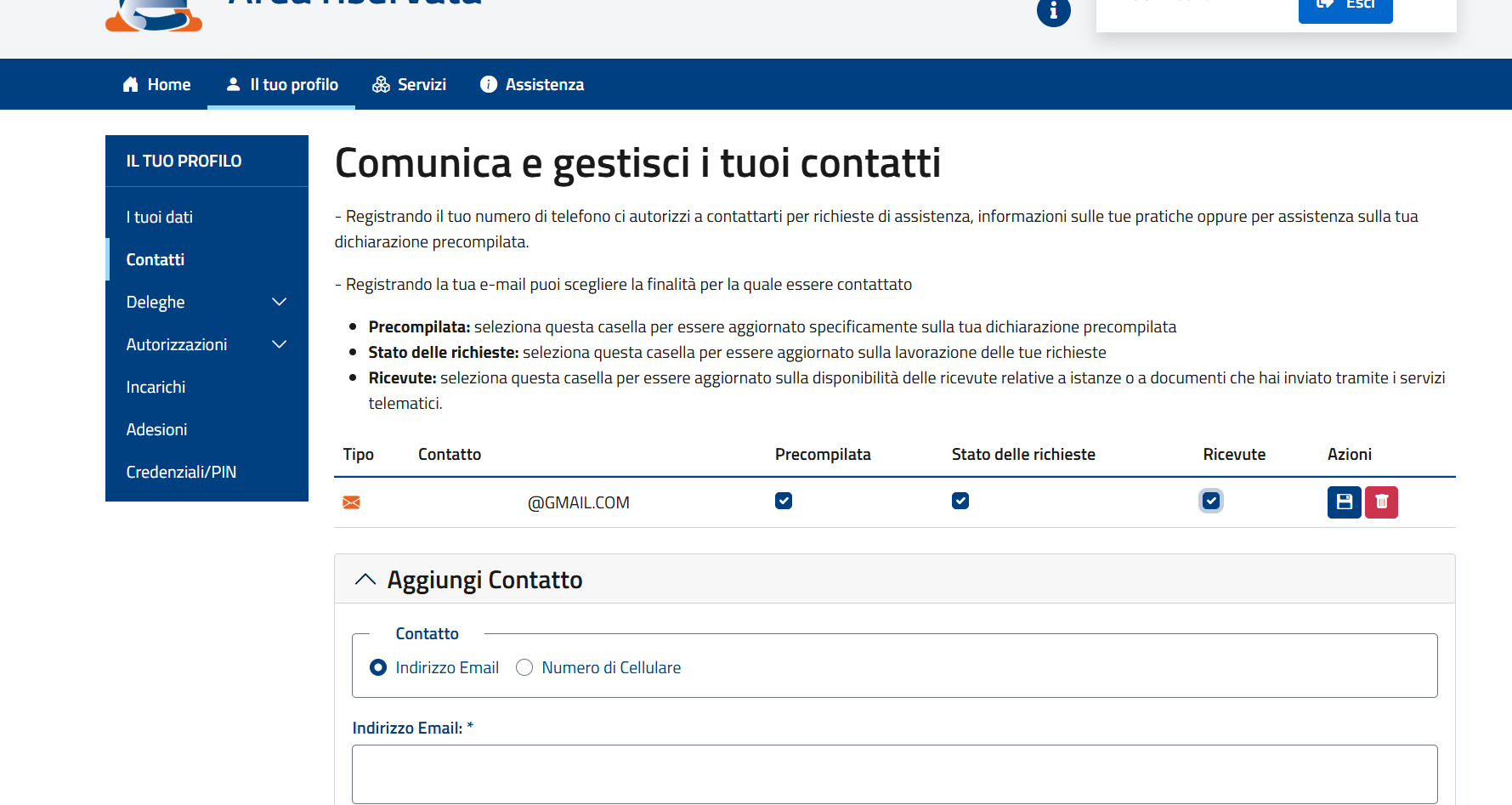Open Contatti in the sidebar
Screen dimensions: 1512x805
pos(156,259)
